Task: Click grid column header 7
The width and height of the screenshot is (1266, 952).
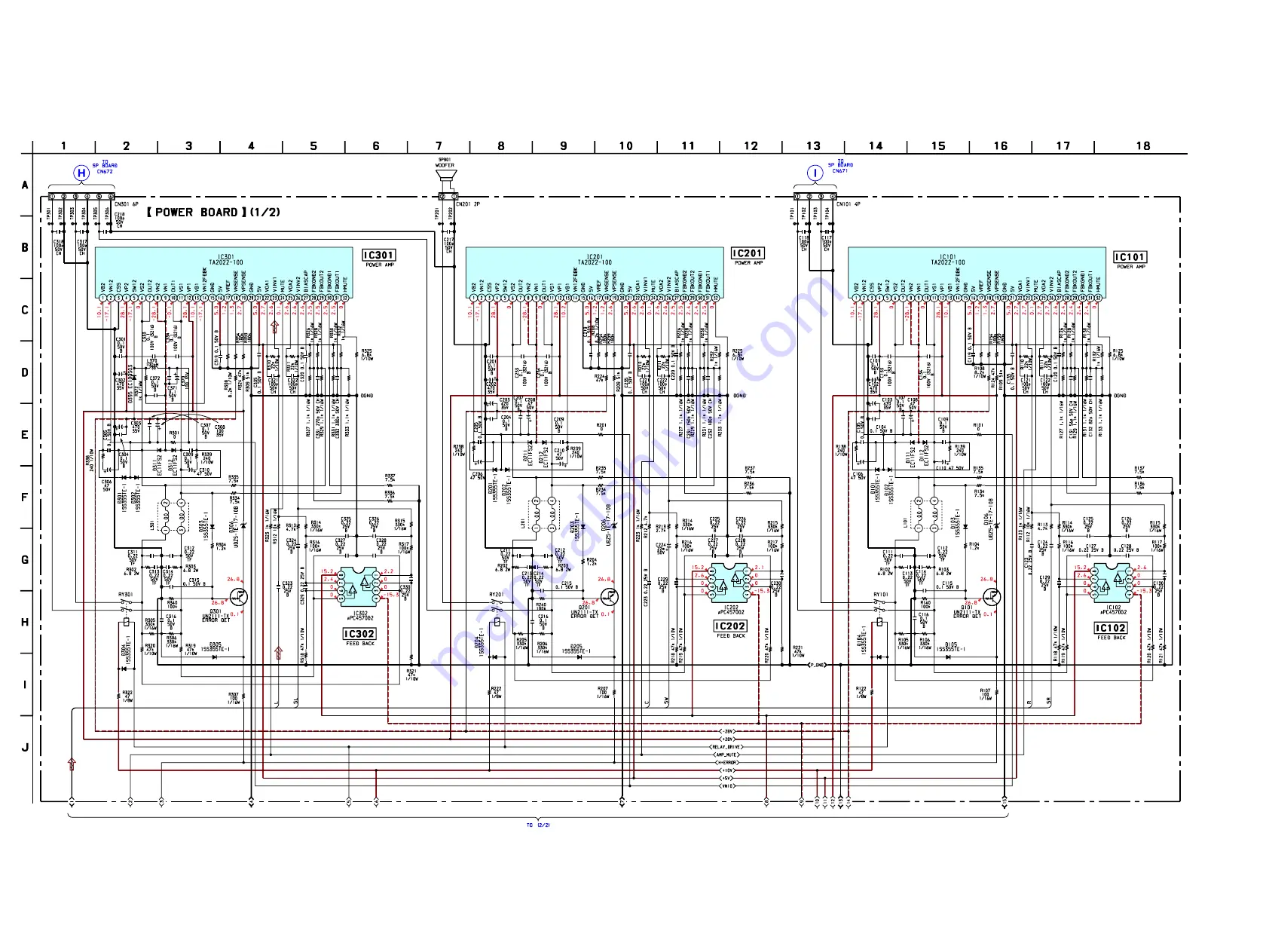Action: pyautogui.click(x=439, y=146)
